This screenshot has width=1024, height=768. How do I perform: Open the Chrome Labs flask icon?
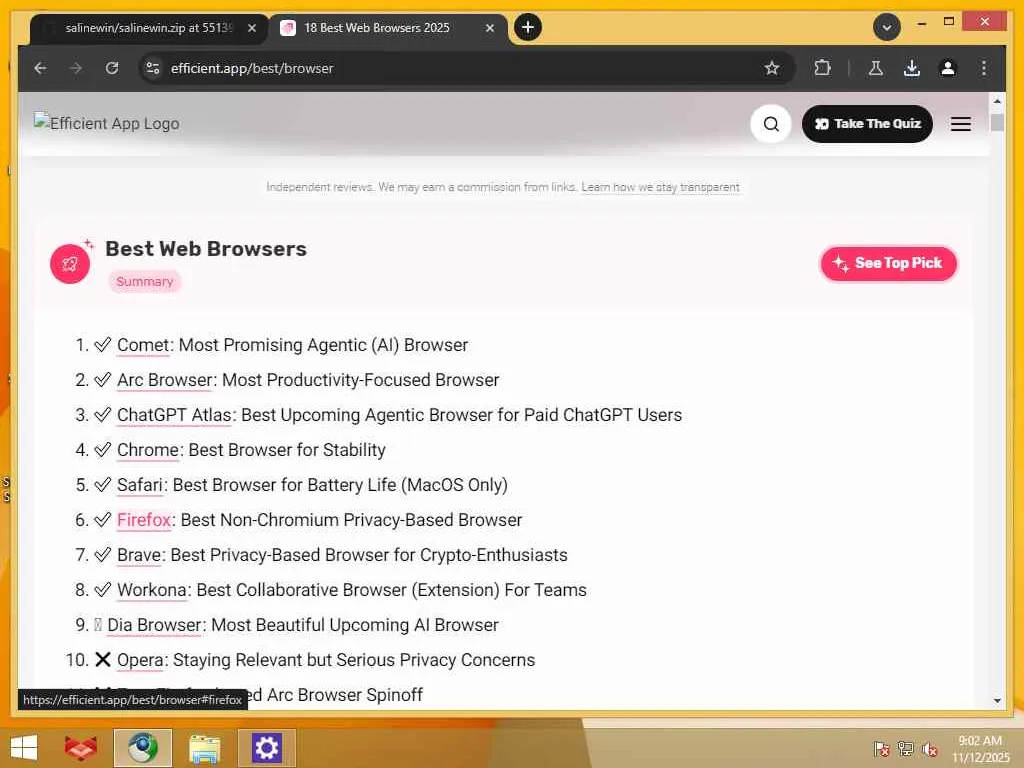(x=876, y=68)
